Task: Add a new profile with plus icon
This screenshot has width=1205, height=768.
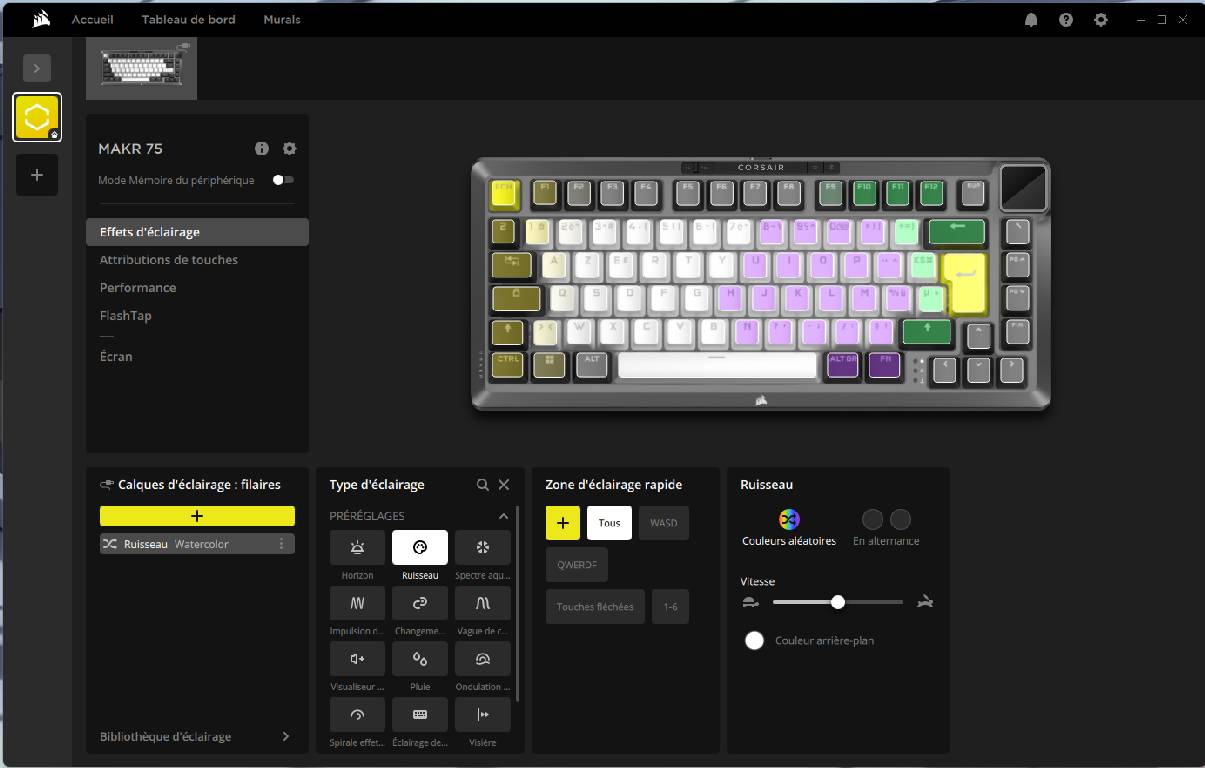Action: click(x=37, y=175)
